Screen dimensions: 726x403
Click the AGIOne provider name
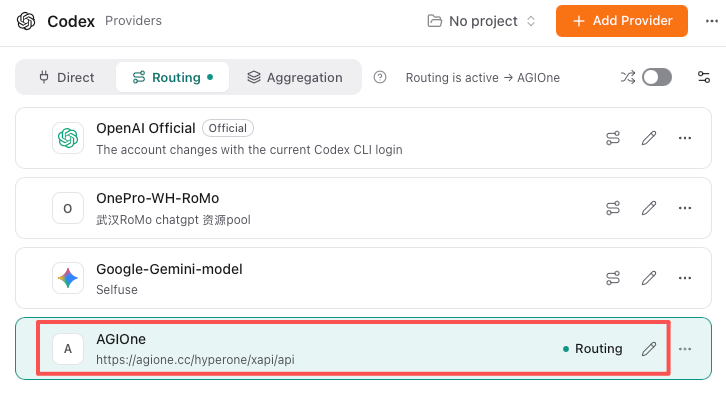pyautogui.click(x=121, y=339)
